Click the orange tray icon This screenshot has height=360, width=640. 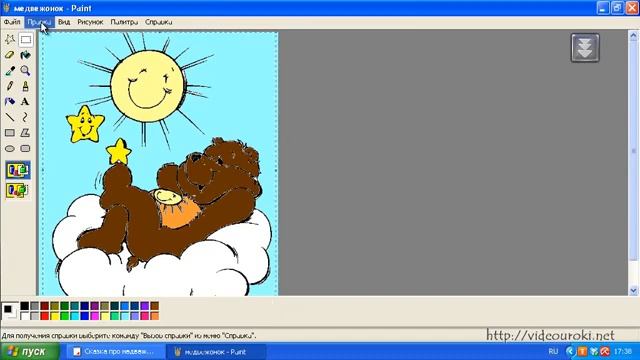(582, 351)
